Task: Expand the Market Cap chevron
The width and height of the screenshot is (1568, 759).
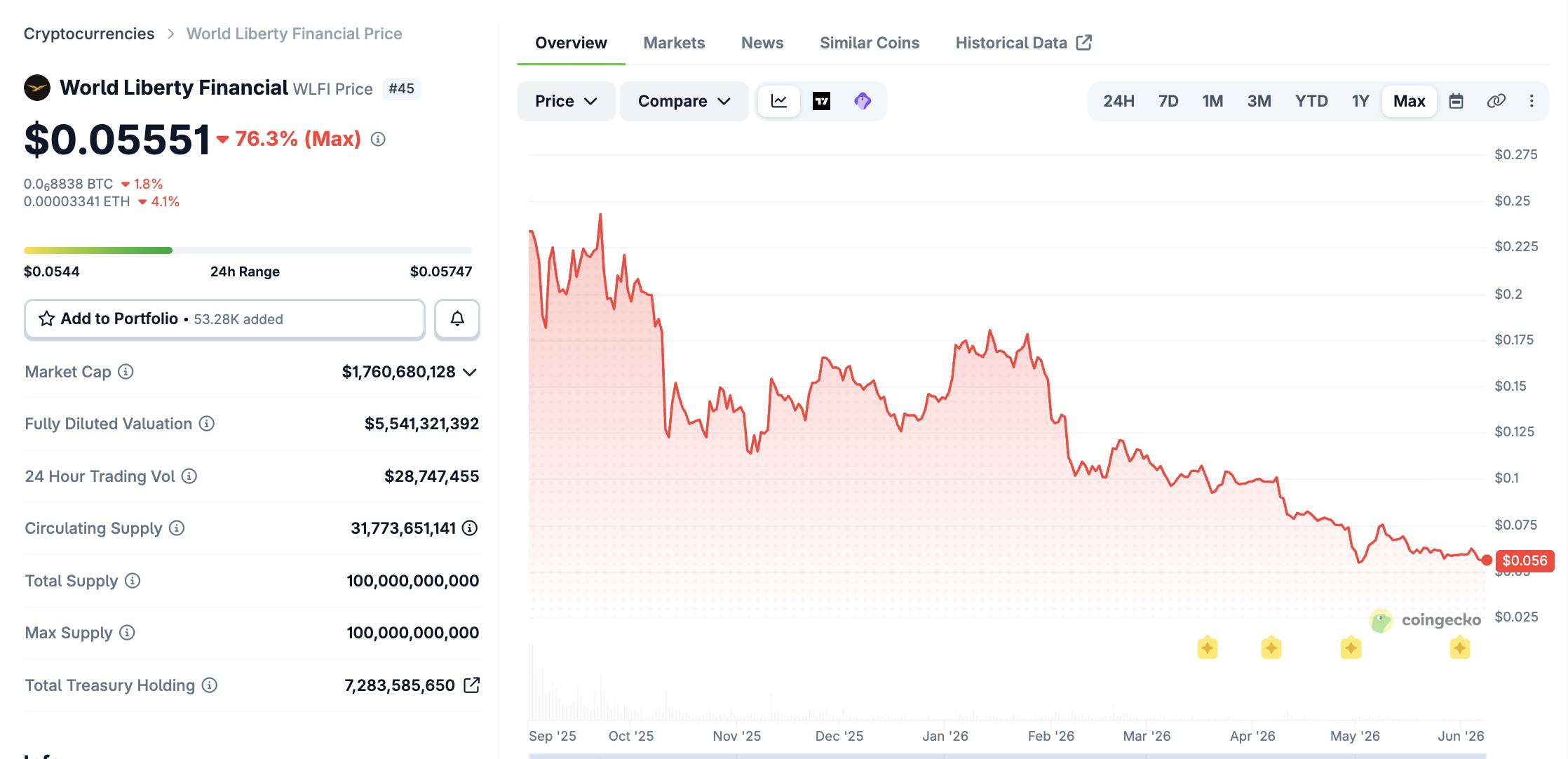Action: point(470,372)
